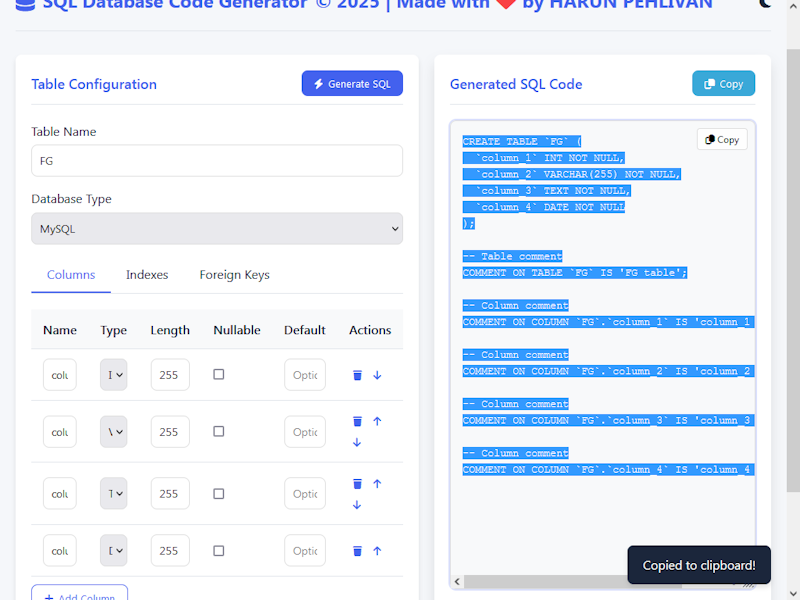Viewport: 800px width, 600px height.
Task: Click trash icon in the second column row
Action: [x=357, y=422]
